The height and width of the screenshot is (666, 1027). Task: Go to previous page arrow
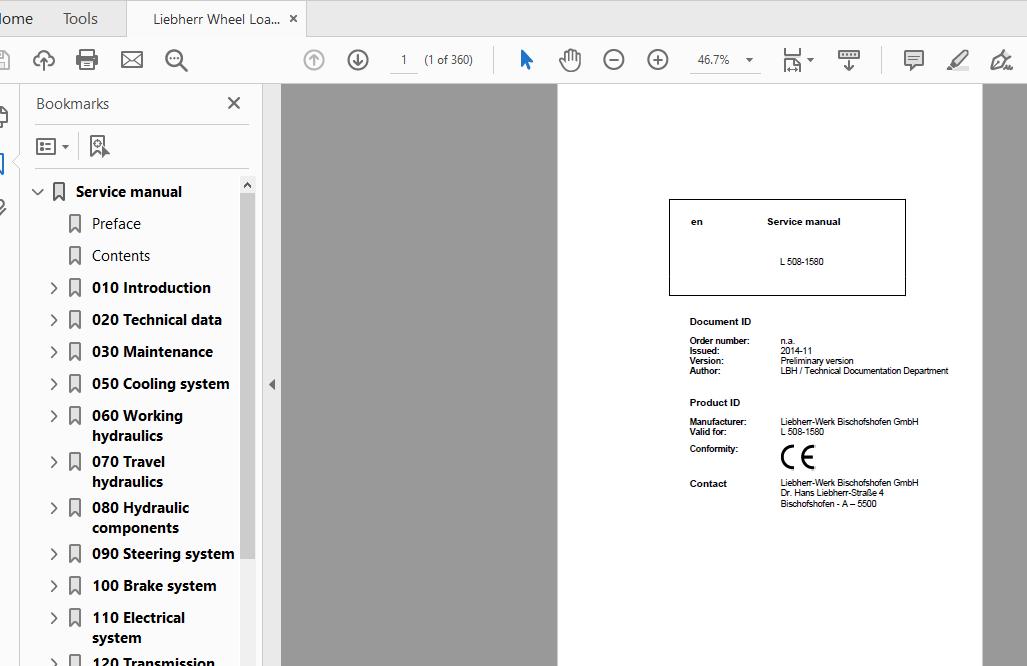pyautogui.click(x=314, y=60)
